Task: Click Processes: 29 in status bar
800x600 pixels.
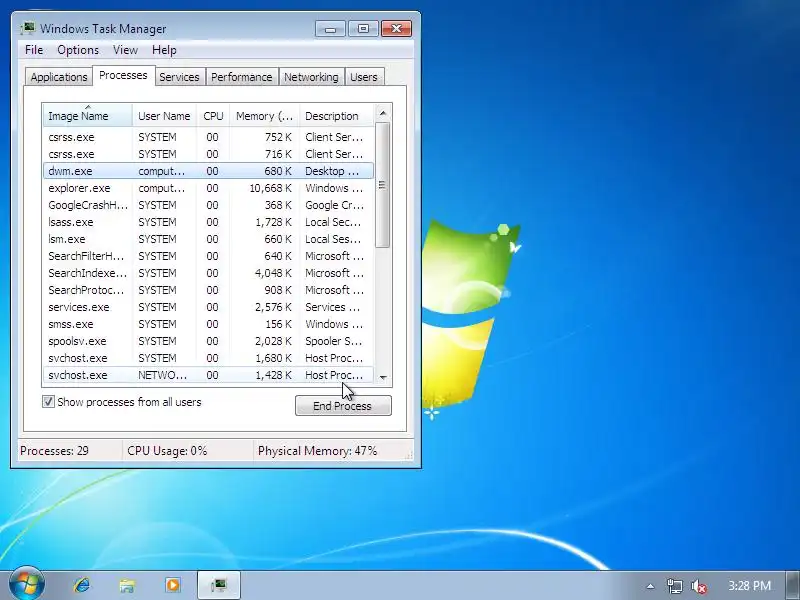Action: (54, 451)
